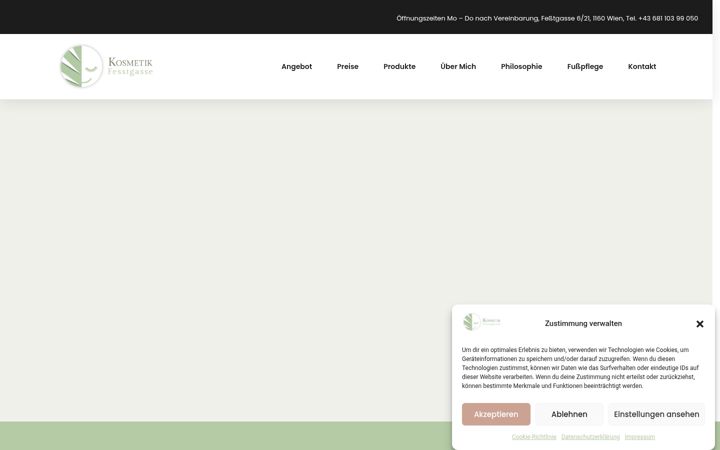Click the Kosmetik Fessigasse logo in header

pos(107,66)
